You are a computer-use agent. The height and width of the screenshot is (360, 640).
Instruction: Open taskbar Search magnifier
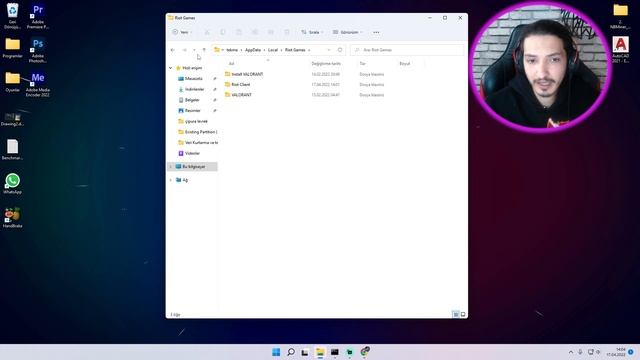tap(291, 352)
